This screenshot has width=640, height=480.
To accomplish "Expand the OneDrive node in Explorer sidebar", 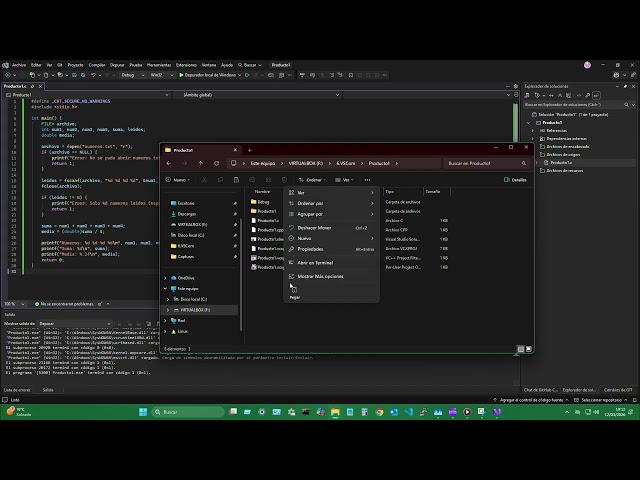I will (x=166, y=278).
